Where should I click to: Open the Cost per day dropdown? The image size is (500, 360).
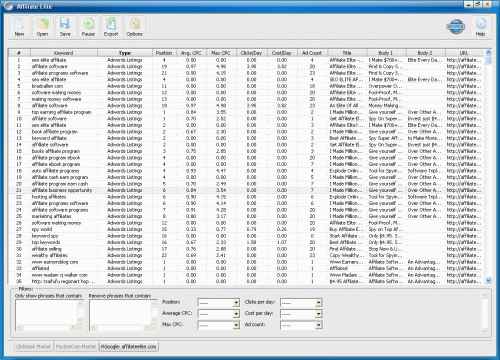[319, 314]
